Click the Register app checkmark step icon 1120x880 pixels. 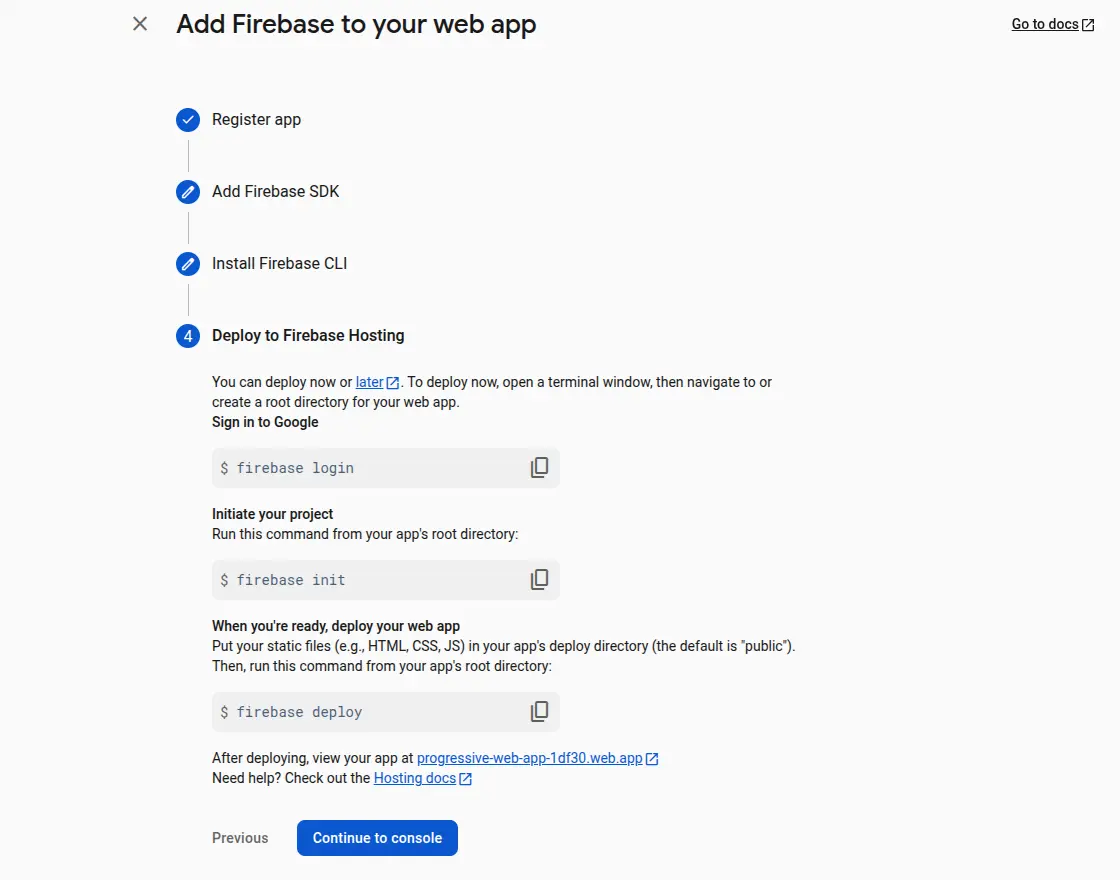188,120
